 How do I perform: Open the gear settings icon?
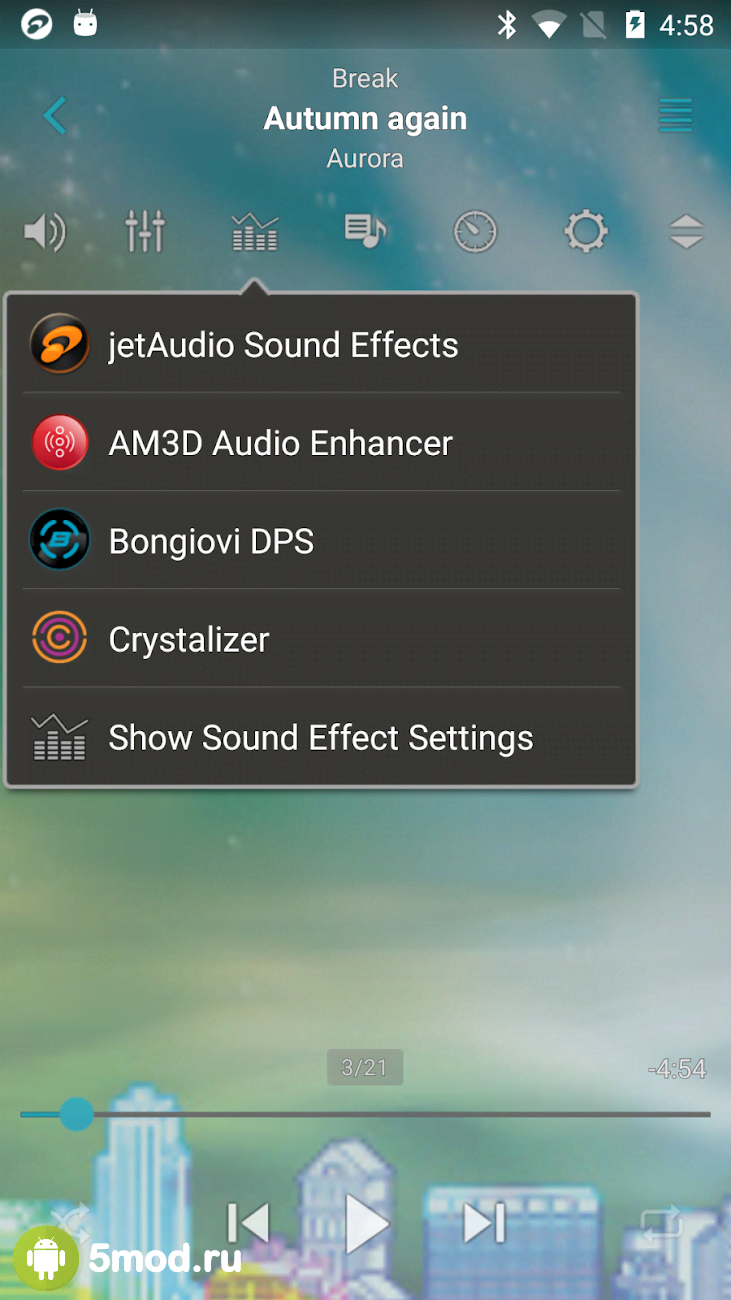click(x=586, y=232)
